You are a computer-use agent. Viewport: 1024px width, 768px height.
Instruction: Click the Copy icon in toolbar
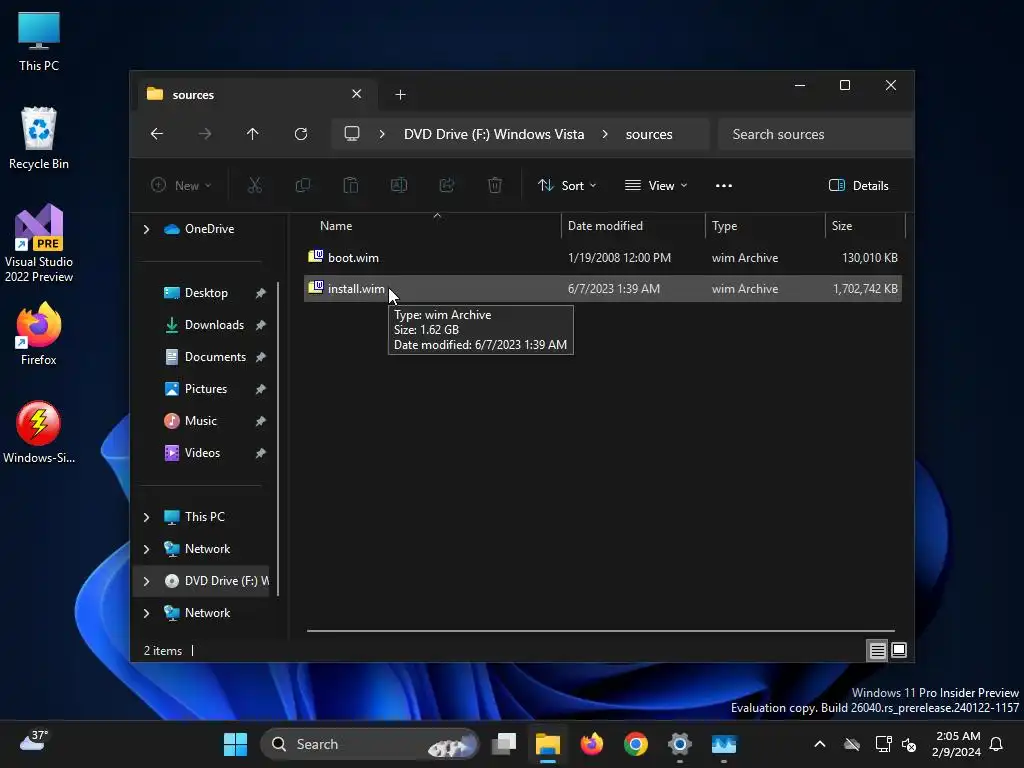[x=302, y=185]
